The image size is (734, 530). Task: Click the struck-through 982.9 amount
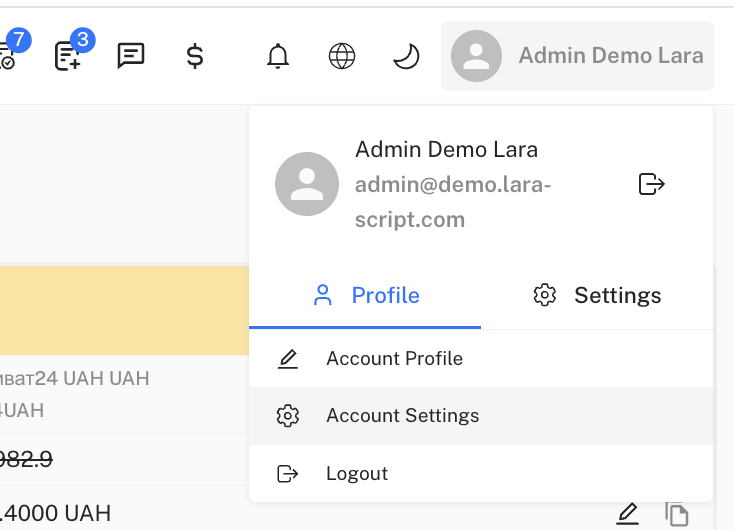(x=25, y=459)
